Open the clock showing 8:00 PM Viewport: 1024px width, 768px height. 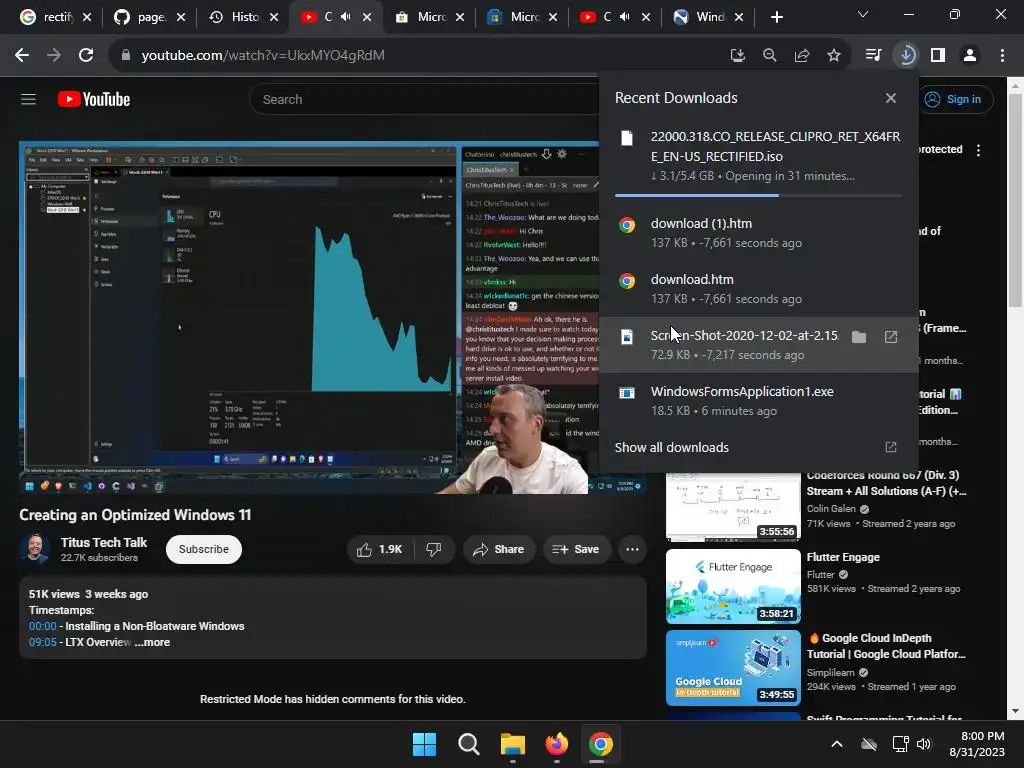[977, 744]
